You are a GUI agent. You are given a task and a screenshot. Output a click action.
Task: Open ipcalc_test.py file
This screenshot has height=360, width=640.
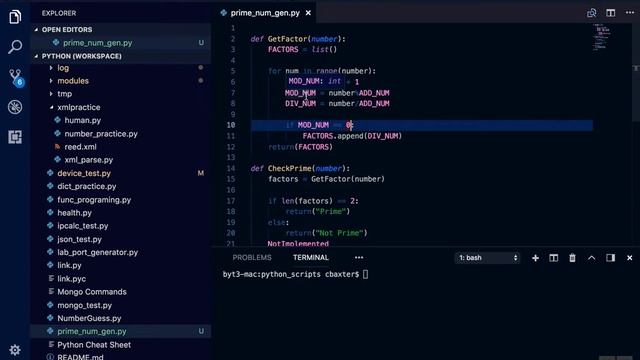[82, 226]
